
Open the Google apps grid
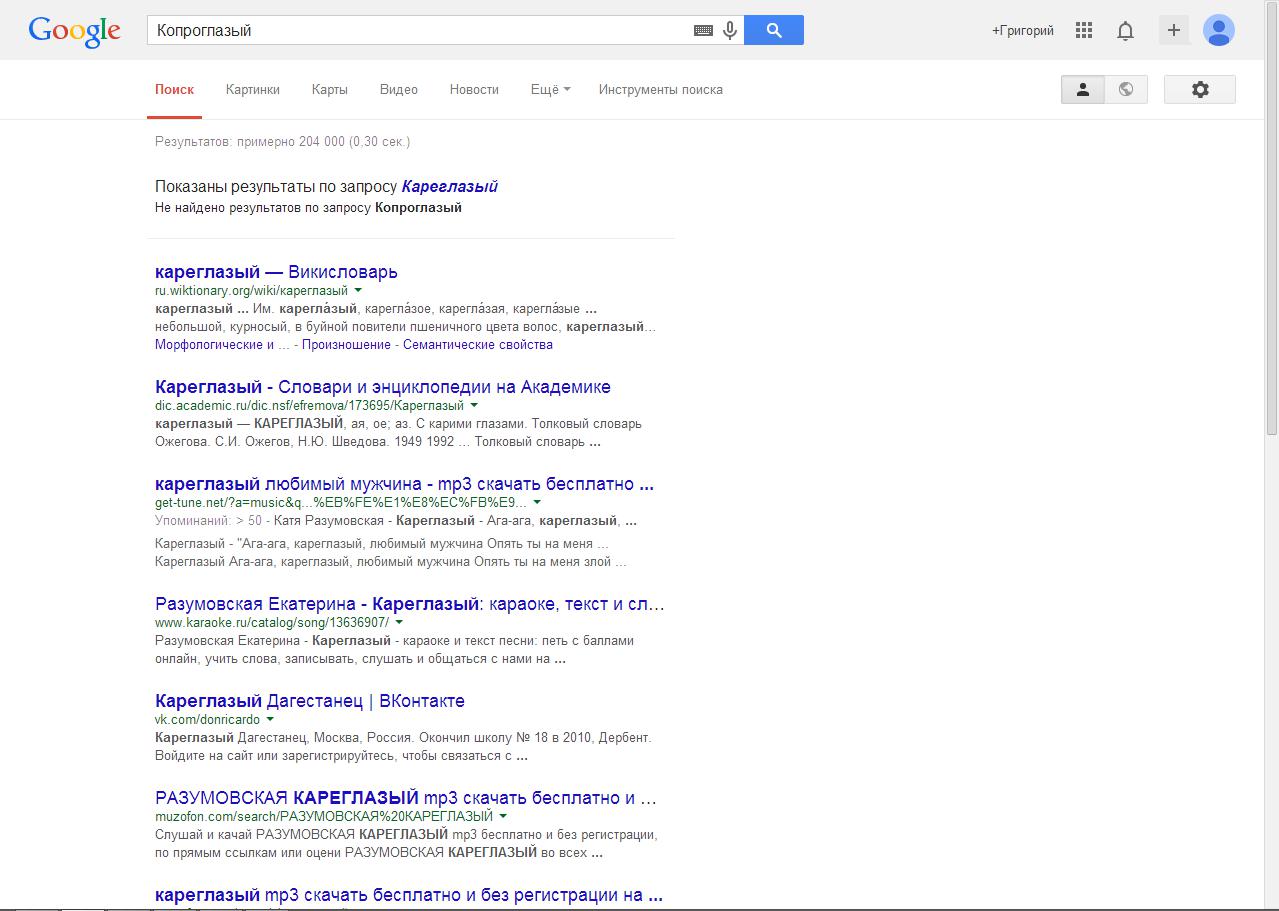(1084, 31)
